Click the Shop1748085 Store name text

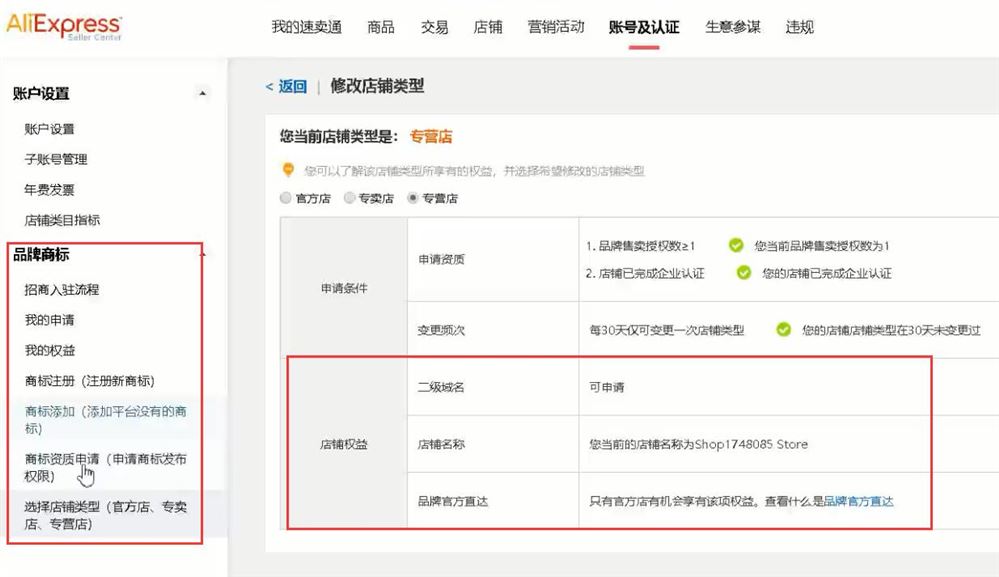tap(751, 444)
